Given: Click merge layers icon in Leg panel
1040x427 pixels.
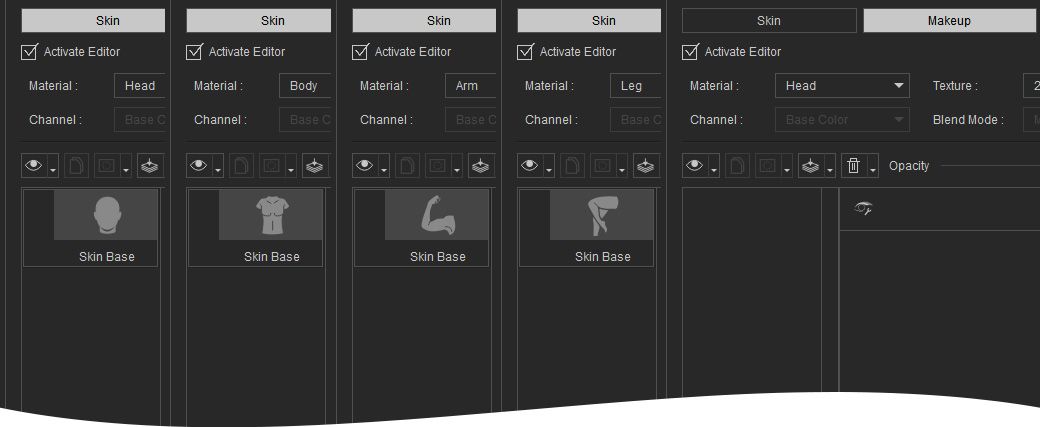Looking at the screenshot, I should 646,166.
